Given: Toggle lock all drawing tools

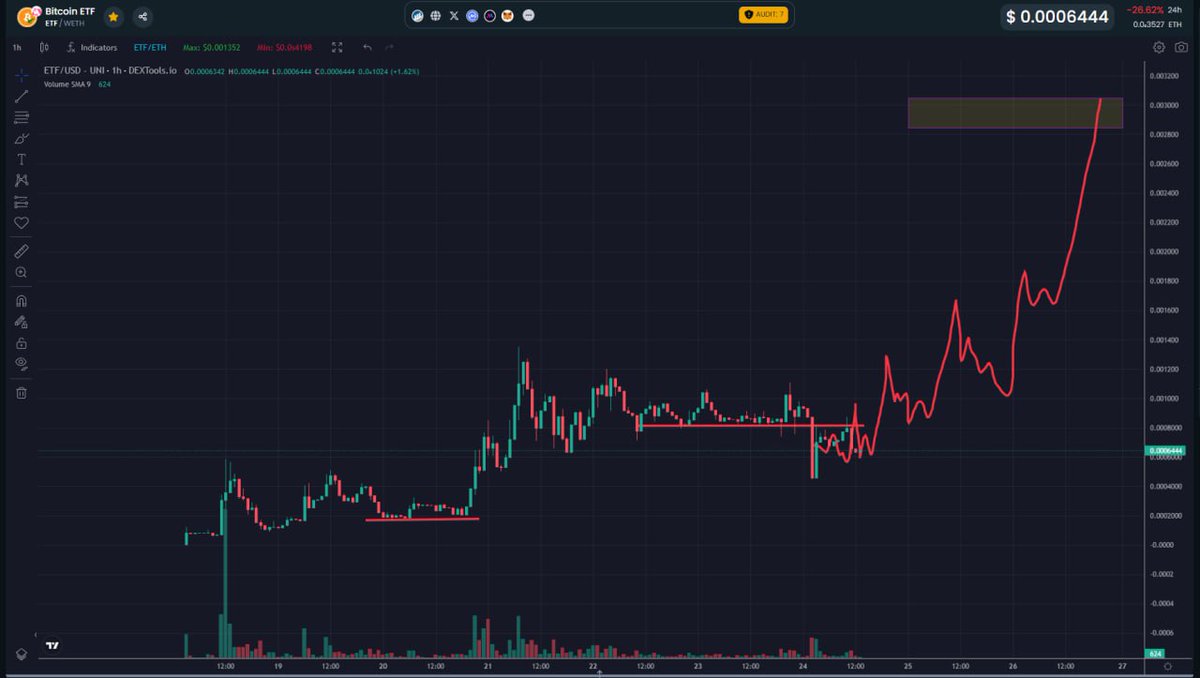Looking at the screenshot, I should [x=21, y=343].
